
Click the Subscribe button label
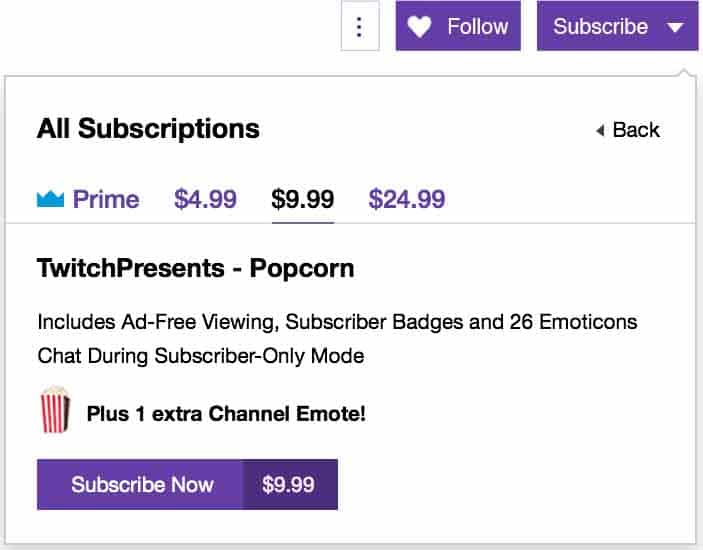click(600, 27)
